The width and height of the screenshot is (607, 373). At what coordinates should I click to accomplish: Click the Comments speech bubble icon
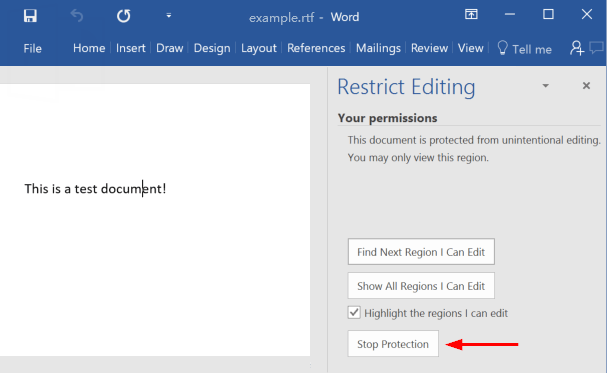[597, 48]
